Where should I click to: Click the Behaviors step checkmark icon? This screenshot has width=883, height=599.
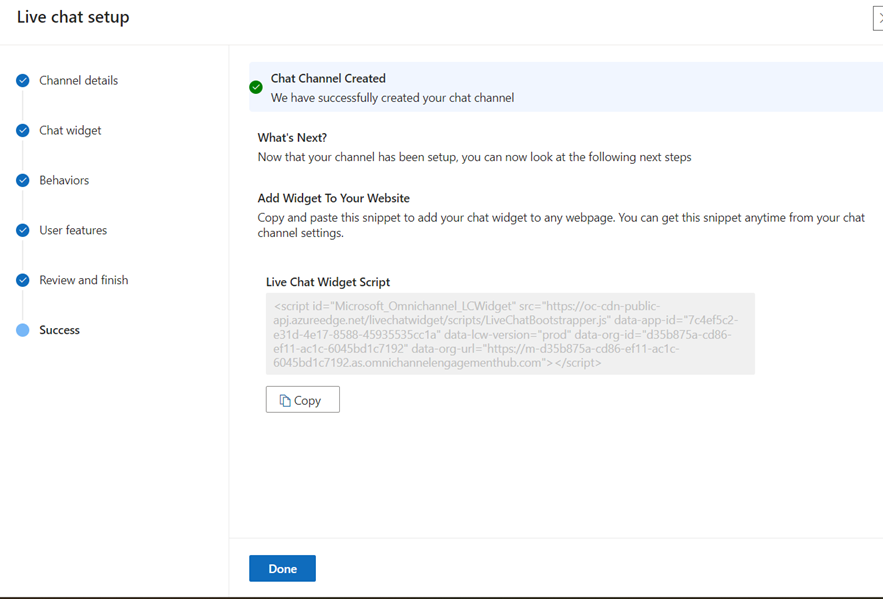[x=23, y=181]
